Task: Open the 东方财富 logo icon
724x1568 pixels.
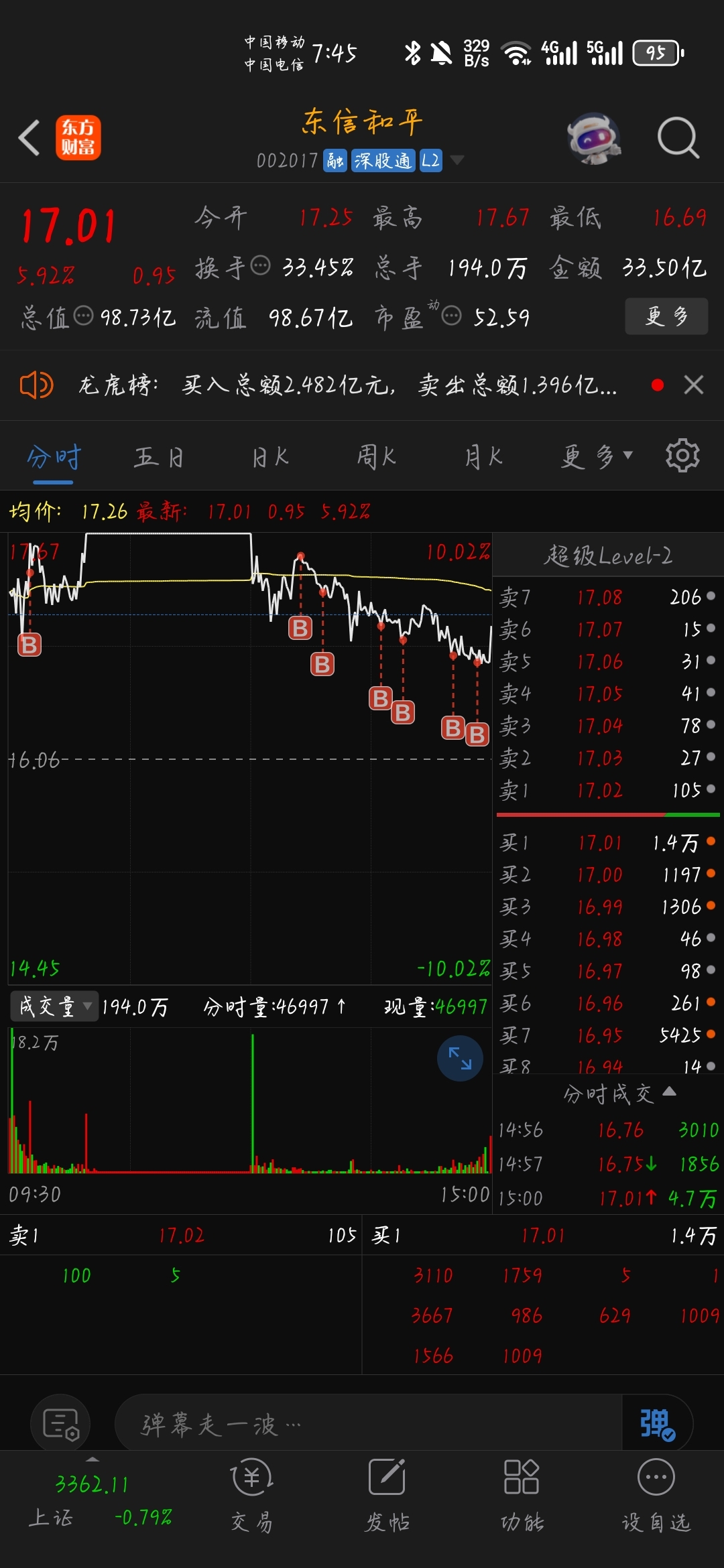Action: (78, 137)
